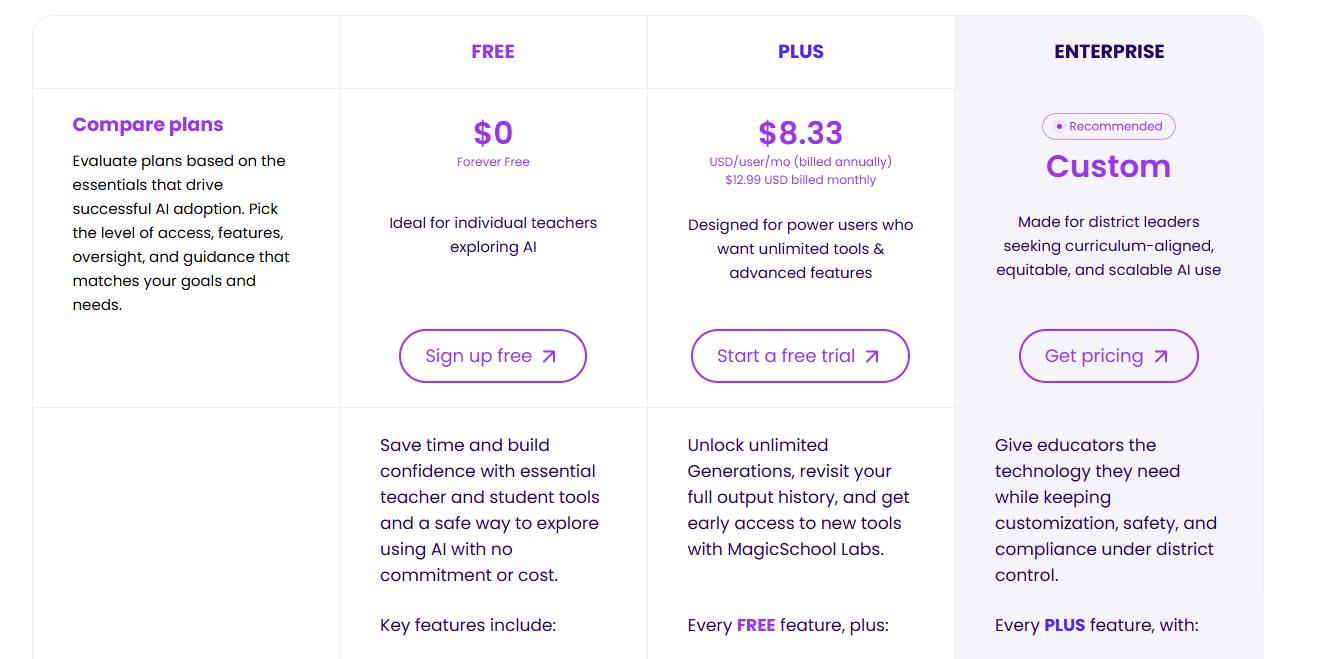This screenshot has height=659, width=1338.
Task: Click the arrow icon inside Get pricing
Action: tap(1161, 355)
